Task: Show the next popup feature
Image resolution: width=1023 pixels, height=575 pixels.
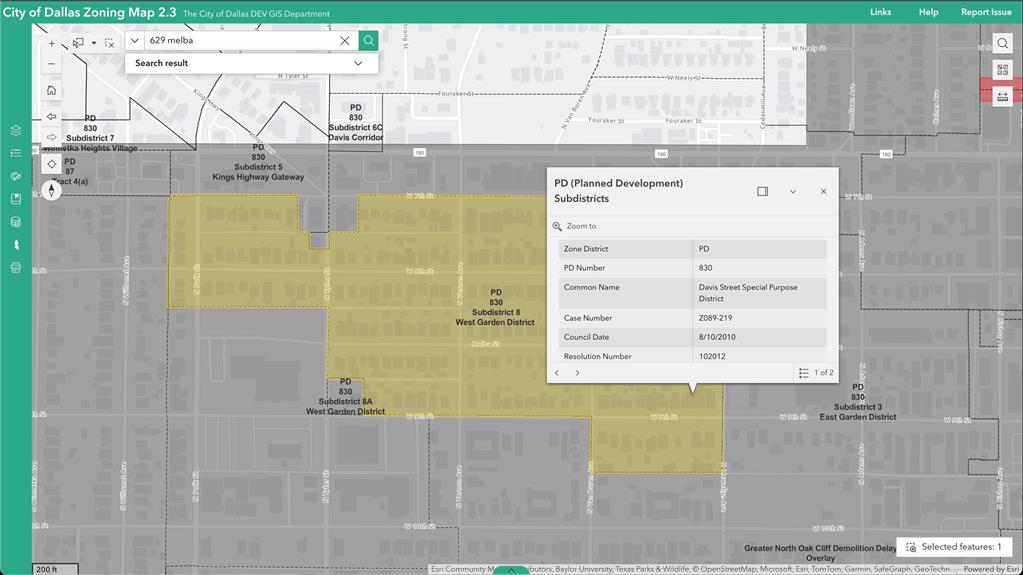Action: point(577,373)
